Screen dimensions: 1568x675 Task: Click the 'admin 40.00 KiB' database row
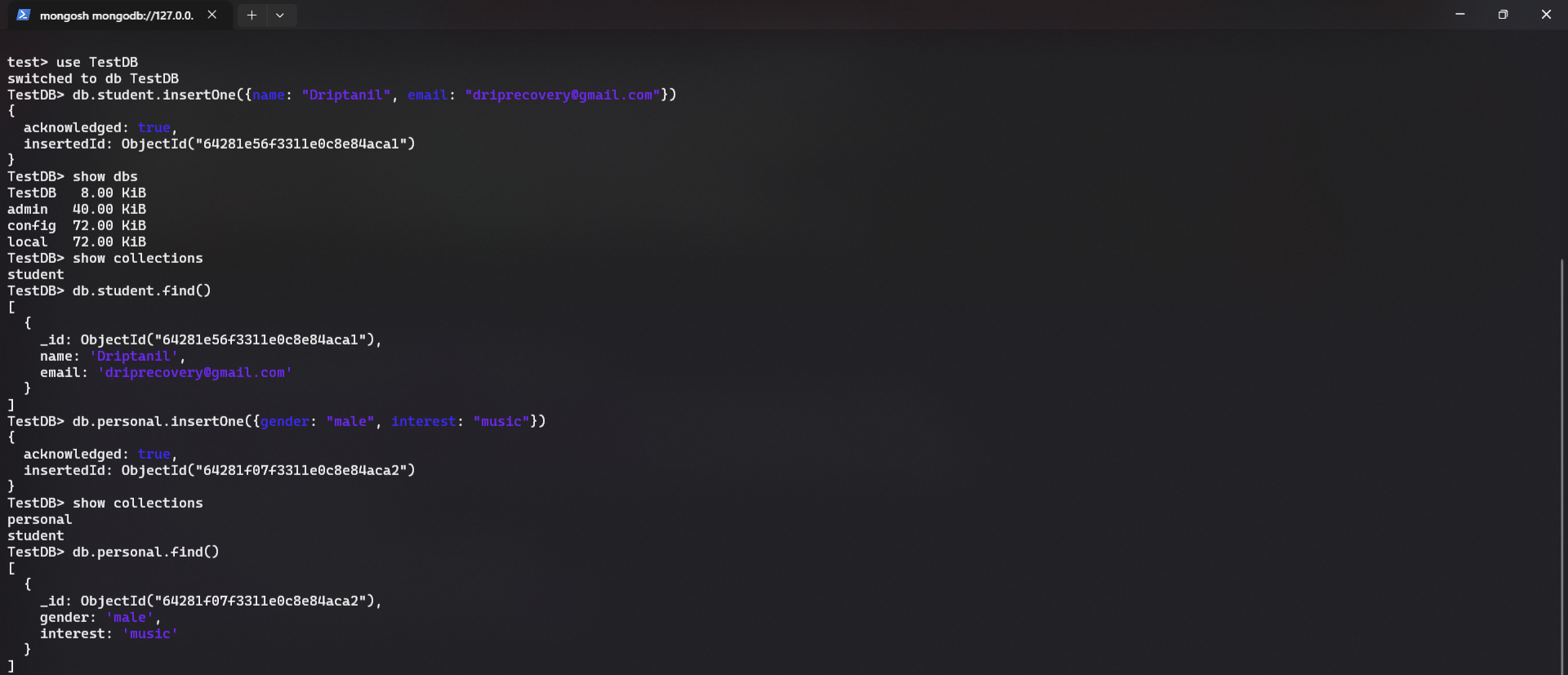point(77,209)
